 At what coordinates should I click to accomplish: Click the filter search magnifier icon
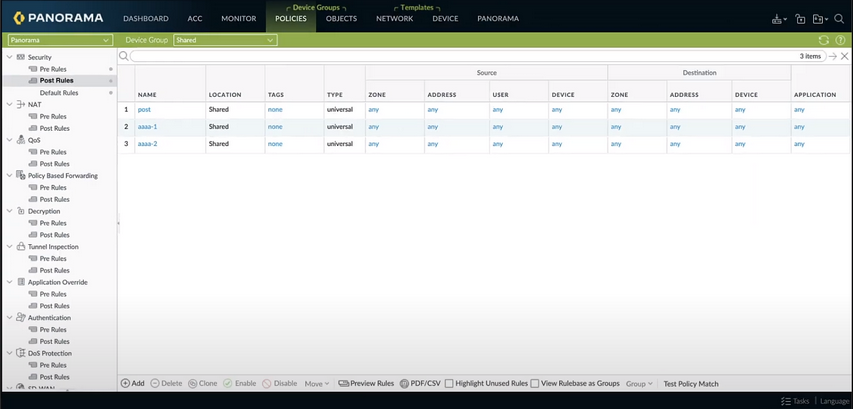coord(123,56)
